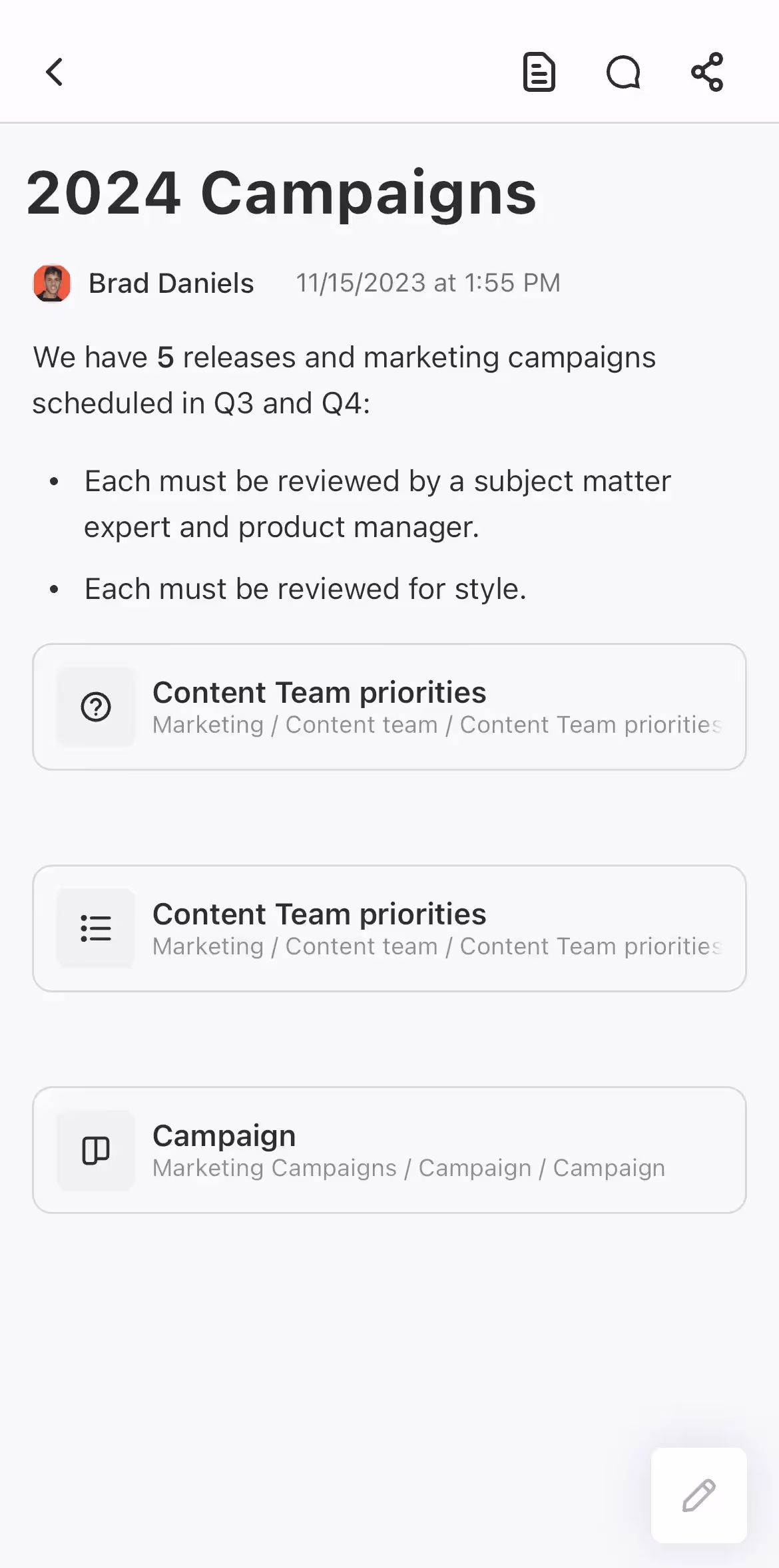Tap Brad Daniels' profile avatar
The height and width of the screenshot is (1568, 779).
pyautogui.click(x=53, y=282)
